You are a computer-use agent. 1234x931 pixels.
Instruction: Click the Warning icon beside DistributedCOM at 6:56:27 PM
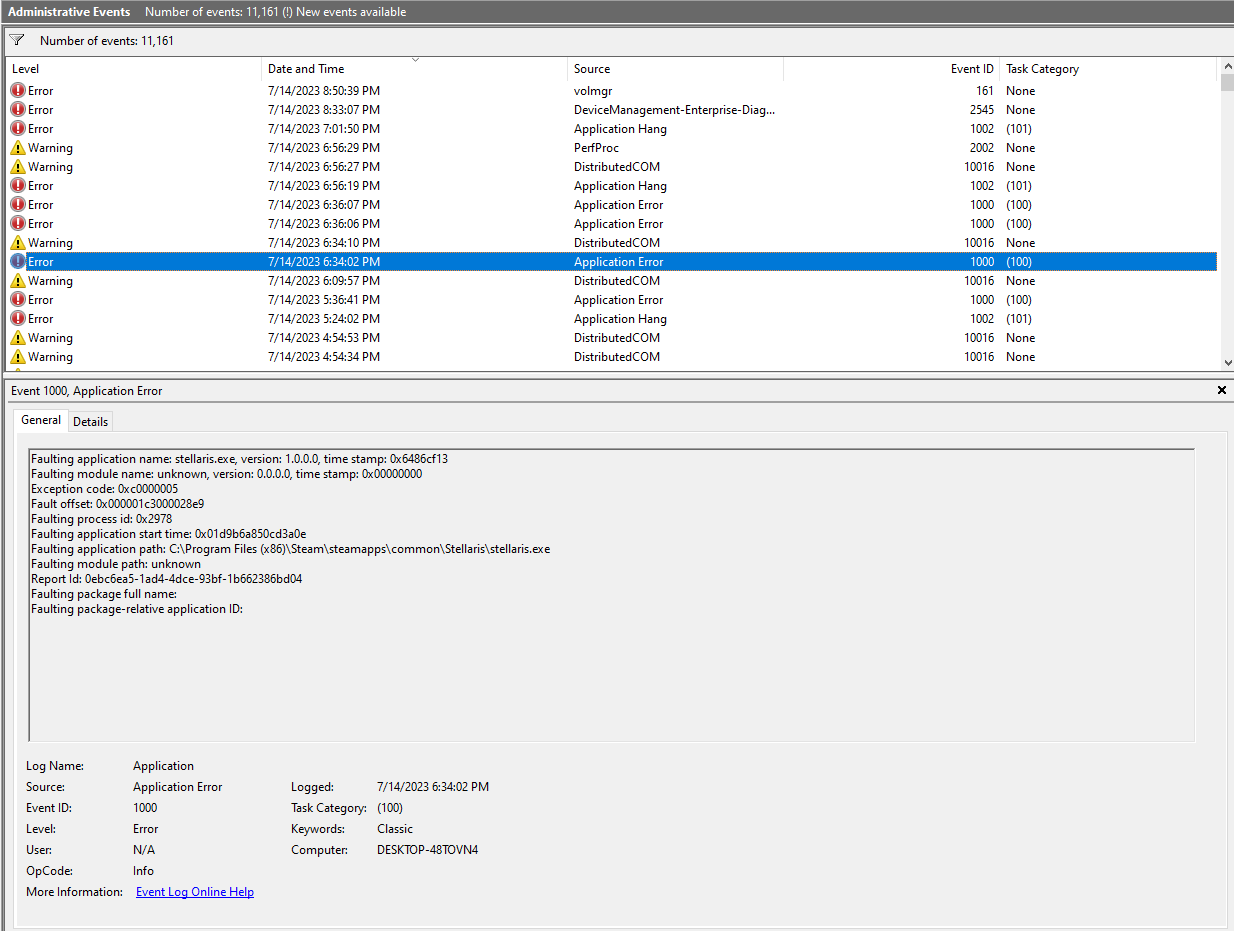[x=17, y=166]
